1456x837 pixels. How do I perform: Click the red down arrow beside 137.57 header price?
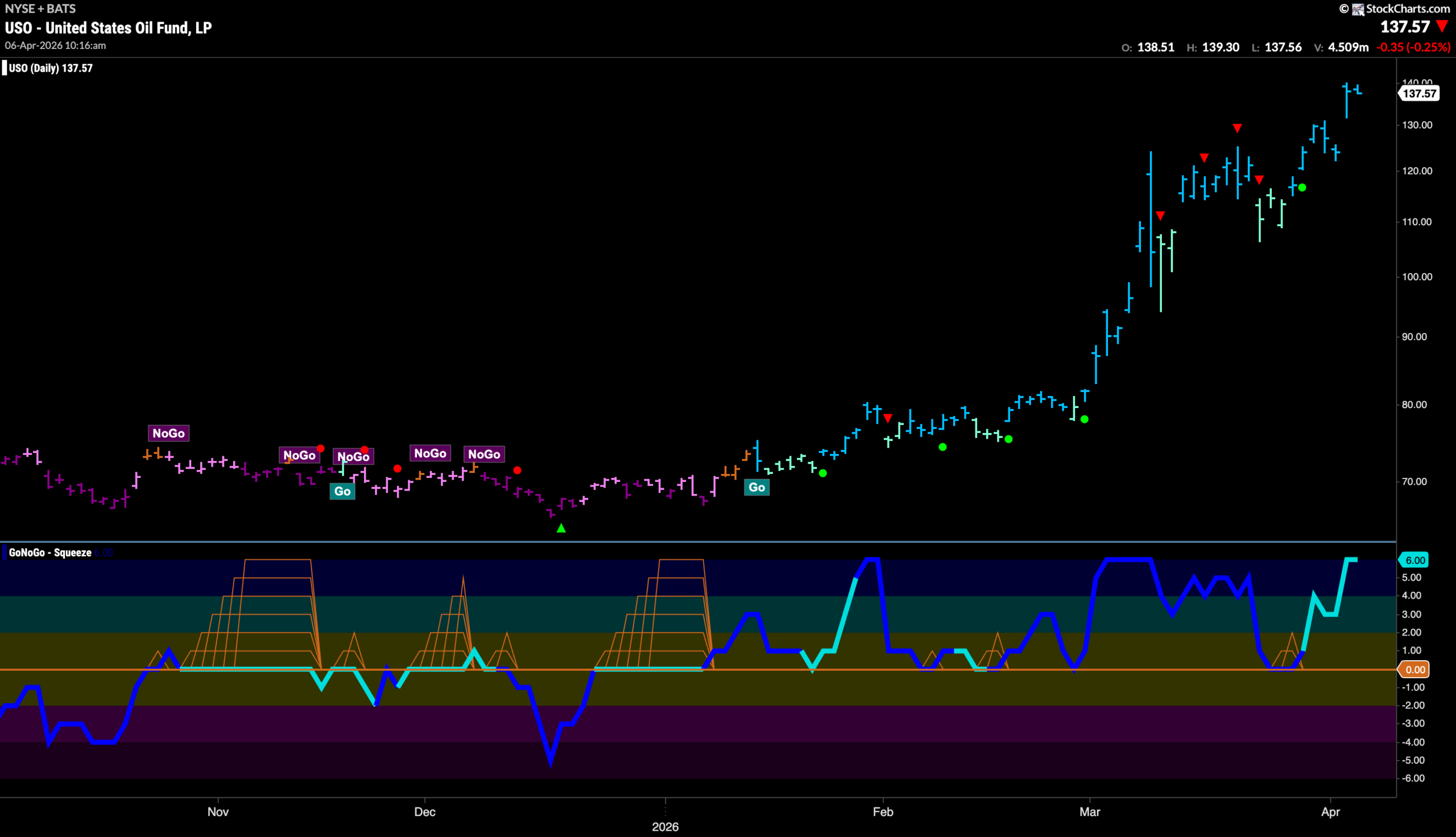1442,26
